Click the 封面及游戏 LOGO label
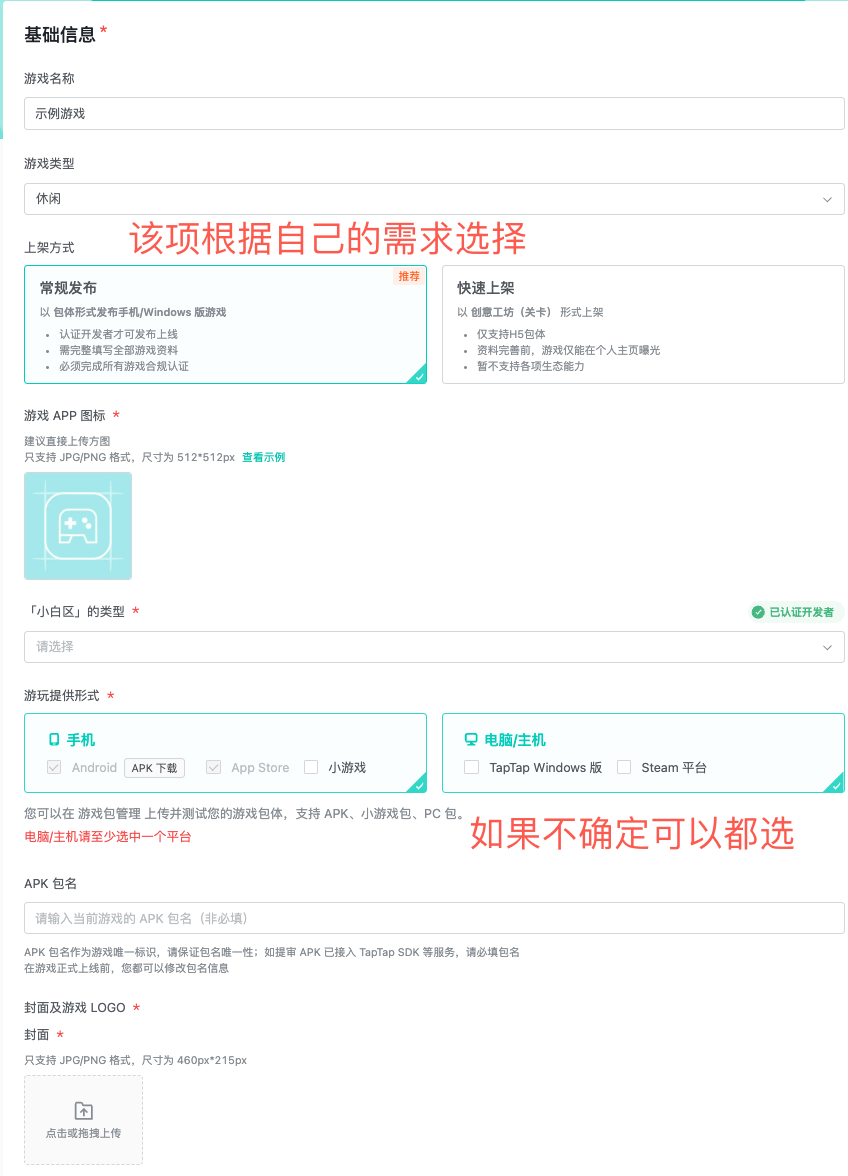This screenshot has height=1176, width=848. 75,1007
